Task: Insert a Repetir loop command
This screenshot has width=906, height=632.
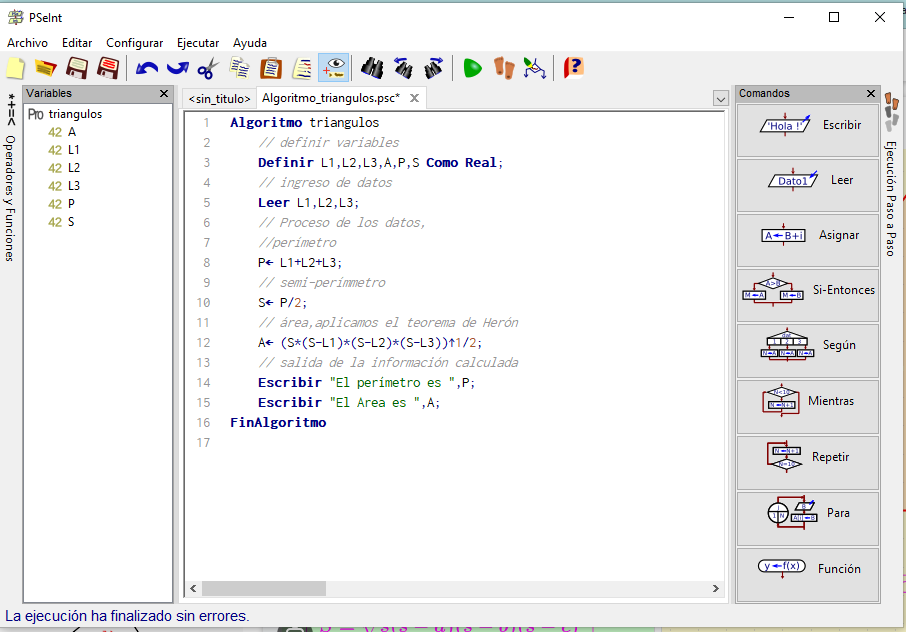Action: pos(808,462)
